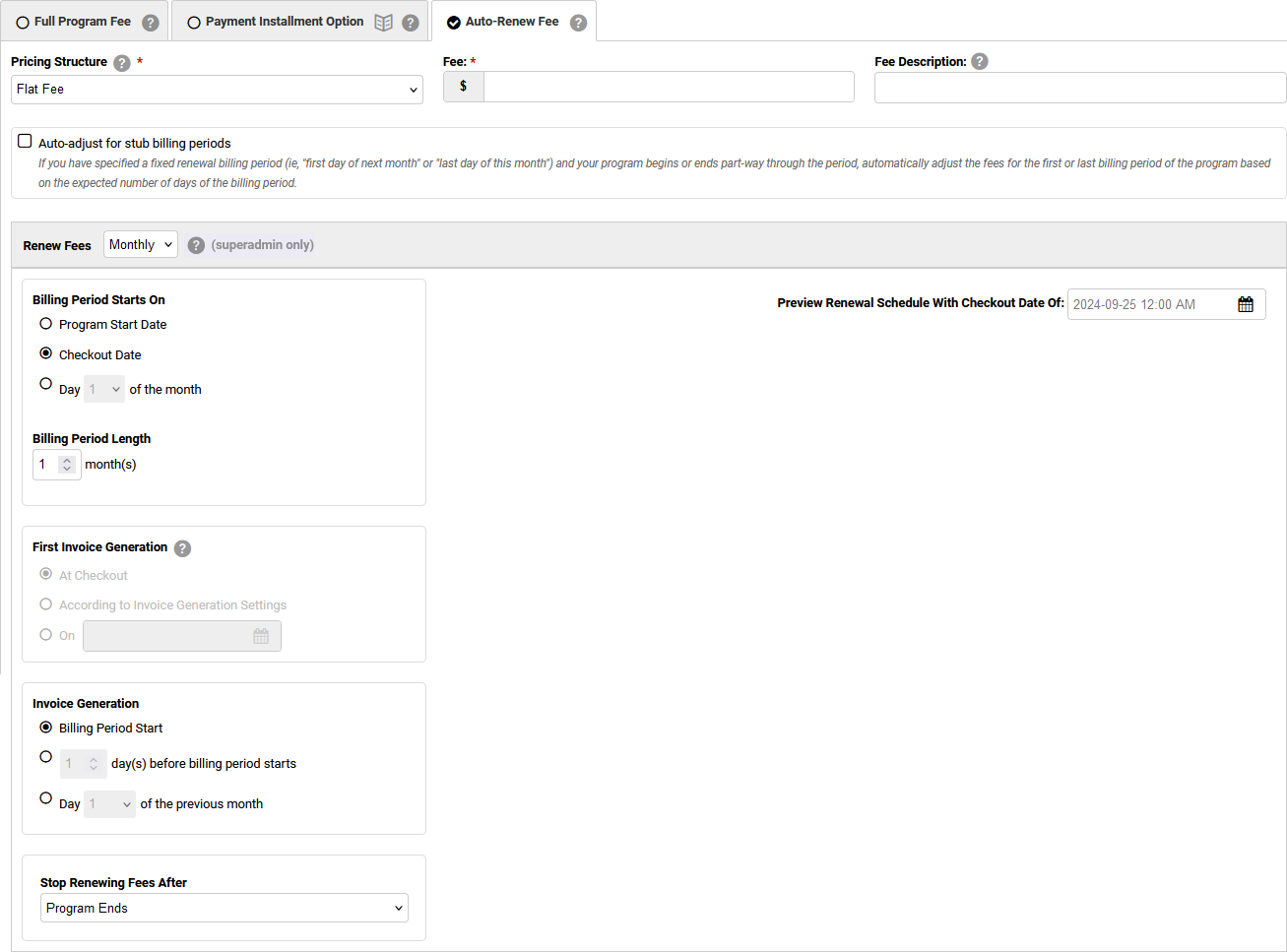This screenshot has height=952, width=1287.
Task: Click the book icon on Payment Installment Option tab
Action: pyautogui.click(x=384, y=21)
